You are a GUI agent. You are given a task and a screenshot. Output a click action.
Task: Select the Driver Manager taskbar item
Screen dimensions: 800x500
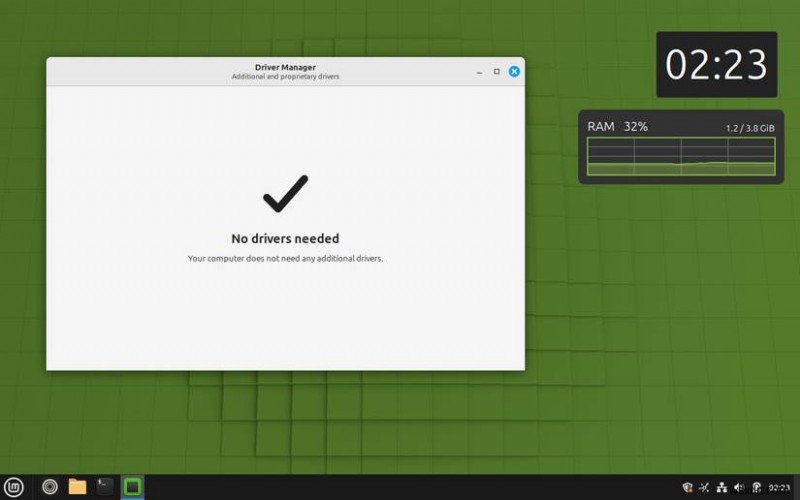133,487
